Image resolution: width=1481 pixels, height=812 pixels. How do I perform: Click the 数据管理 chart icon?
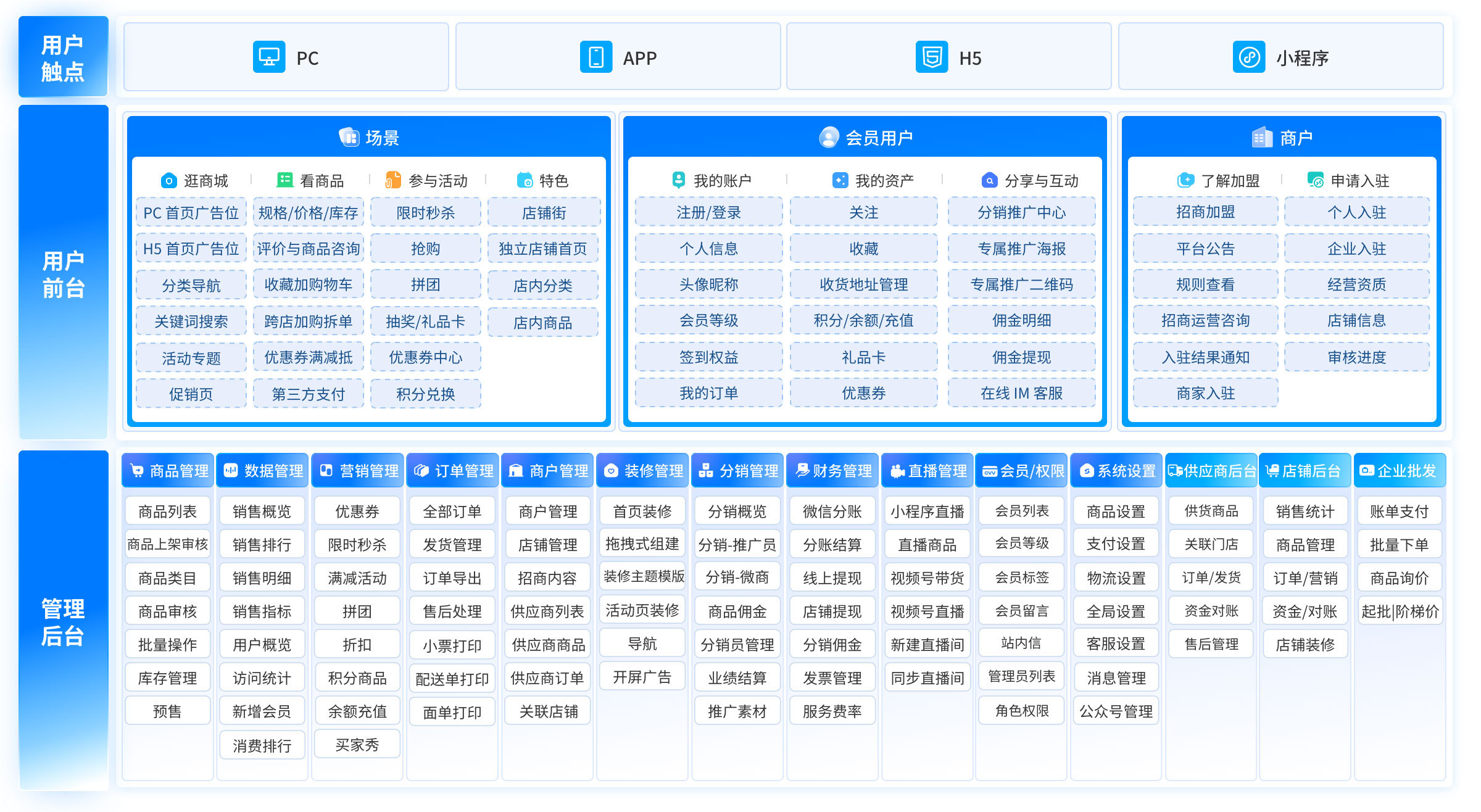230,470
